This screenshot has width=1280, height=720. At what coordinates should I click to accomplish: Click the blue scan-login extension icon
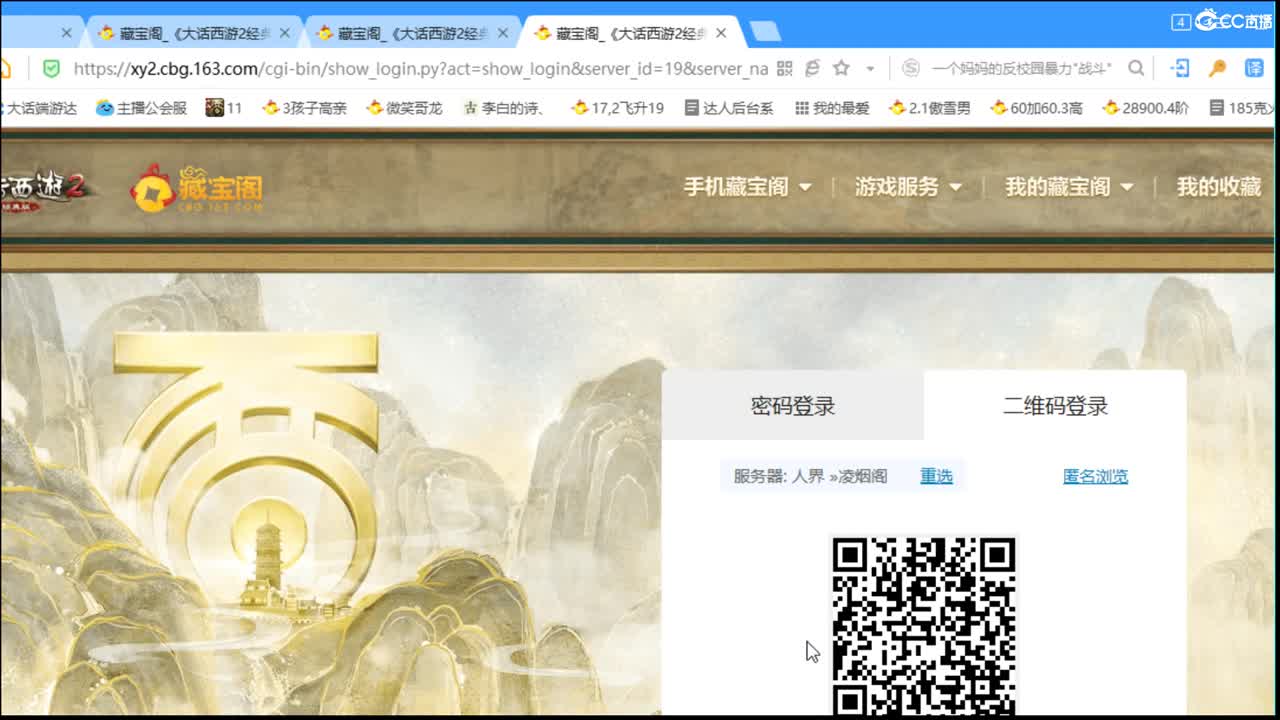pos(1178,70)
